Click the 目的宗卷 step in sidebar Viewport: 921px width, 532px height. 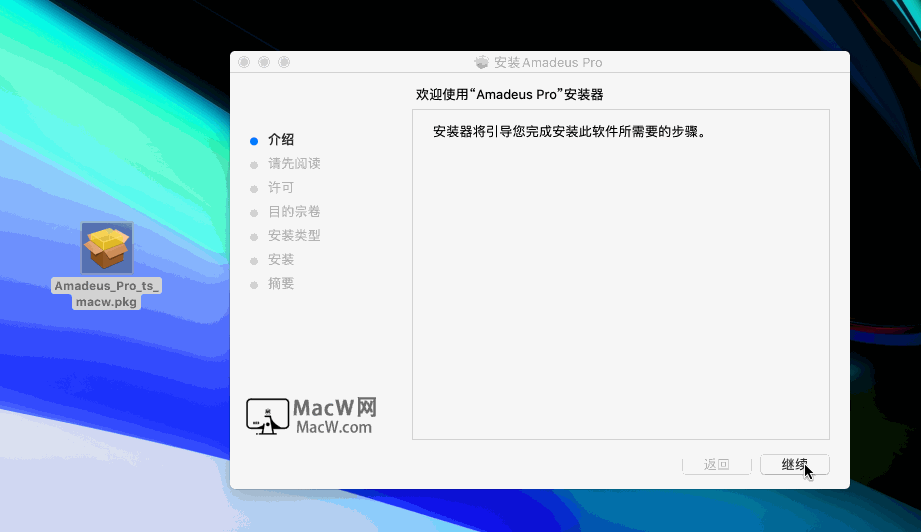[294, 212]
